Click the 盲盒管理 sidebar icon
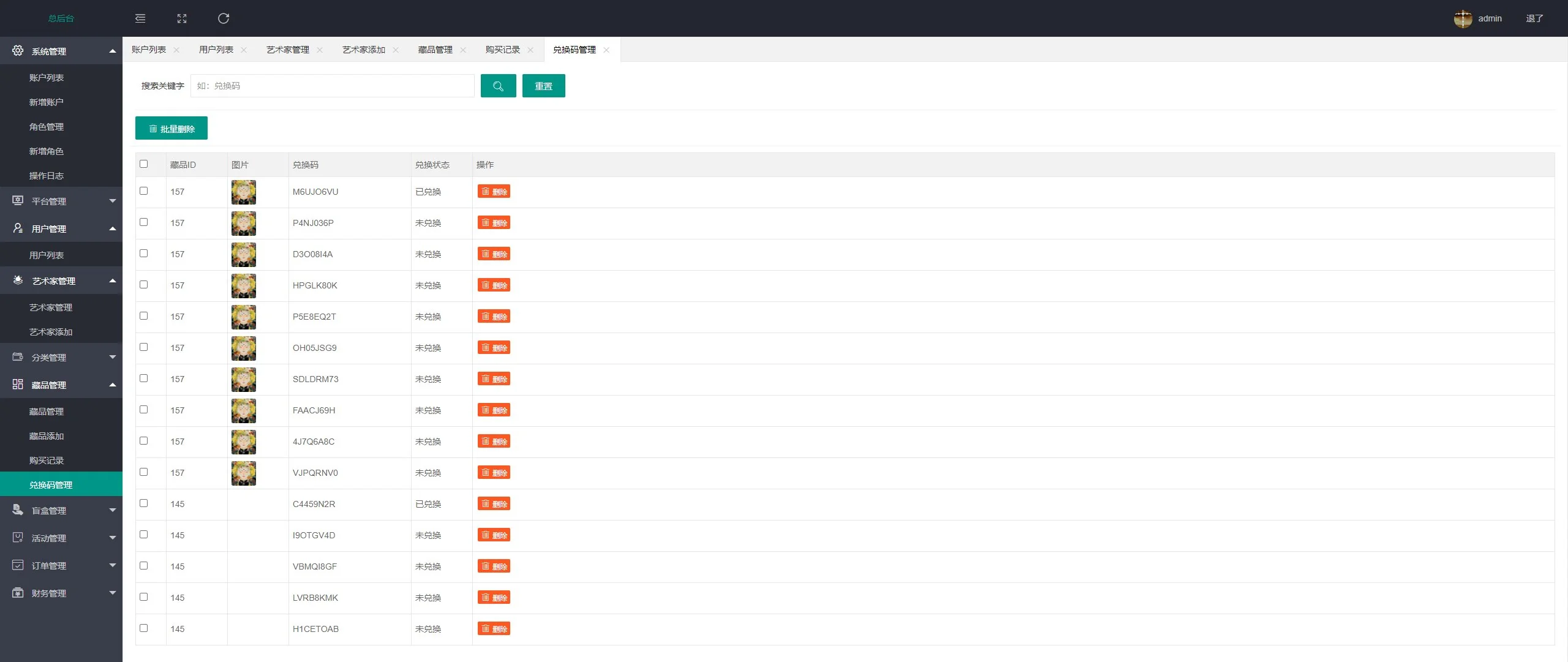1568x662 pixels. click(x=18, y=510)
